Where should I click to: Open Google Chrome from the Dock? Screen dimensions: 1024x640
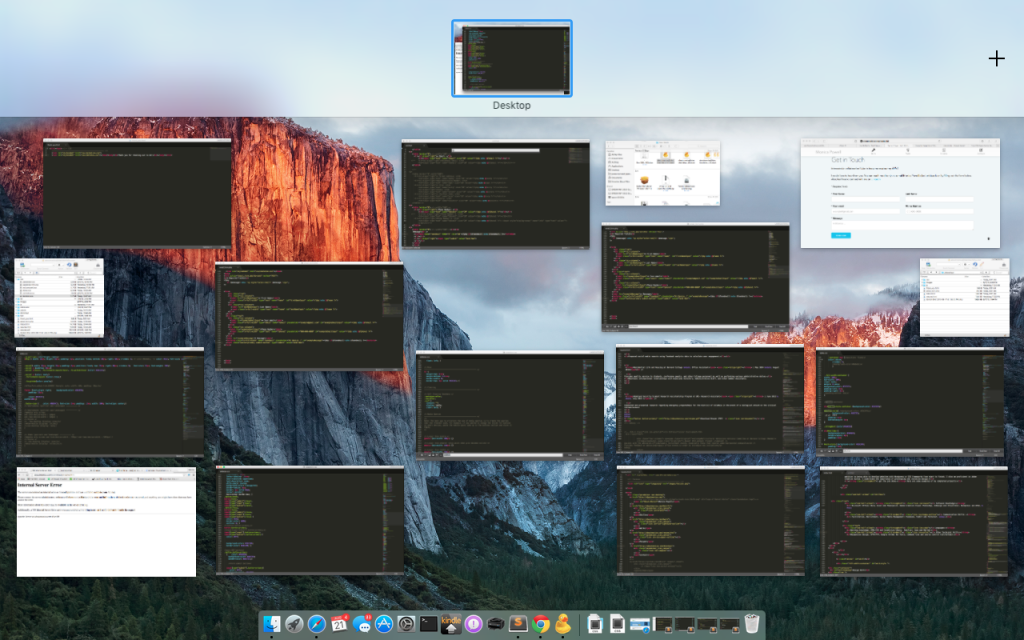[541, 625]
